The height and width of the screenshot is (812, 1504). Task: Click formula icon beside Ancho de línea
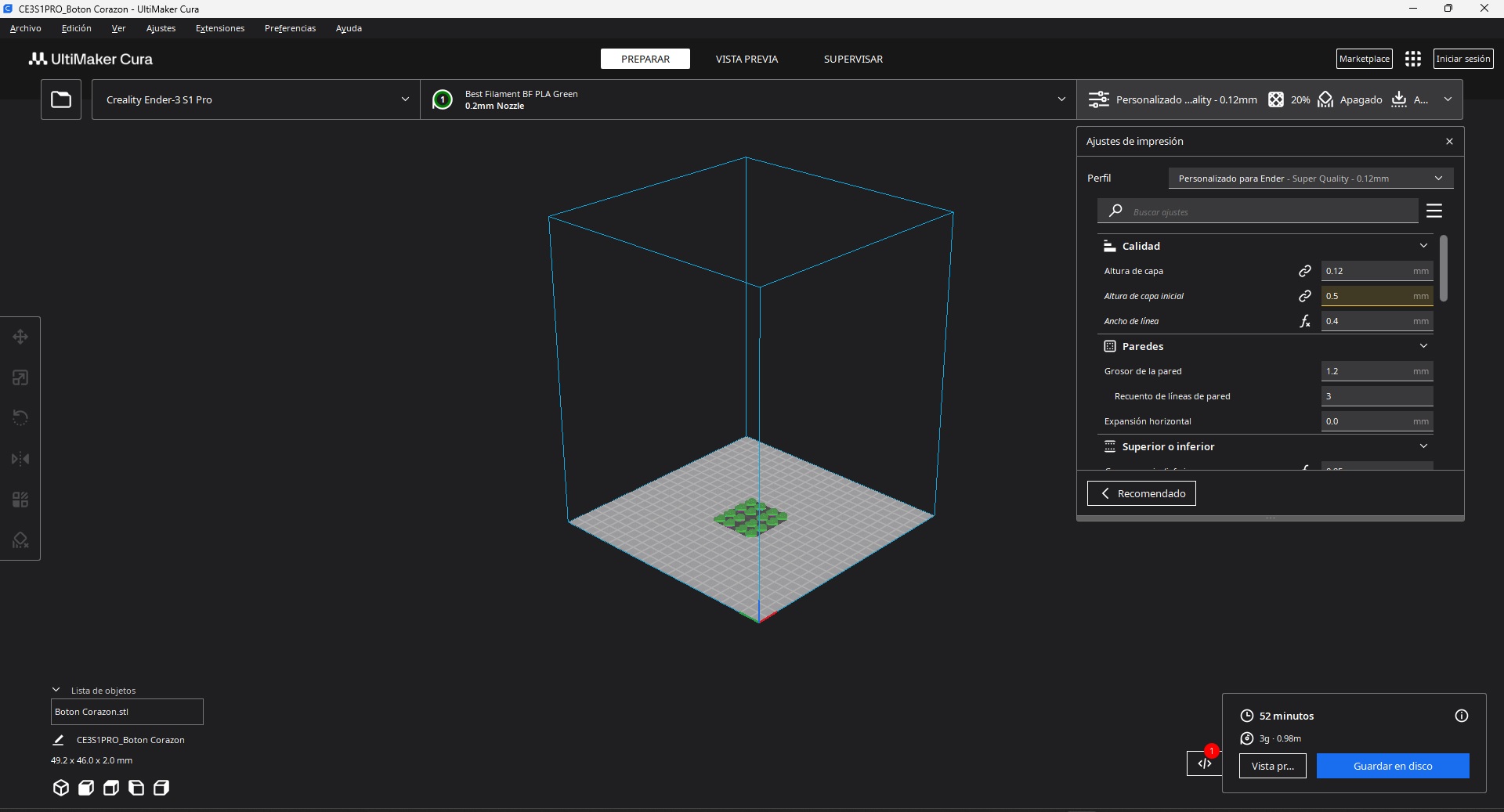1305,321
